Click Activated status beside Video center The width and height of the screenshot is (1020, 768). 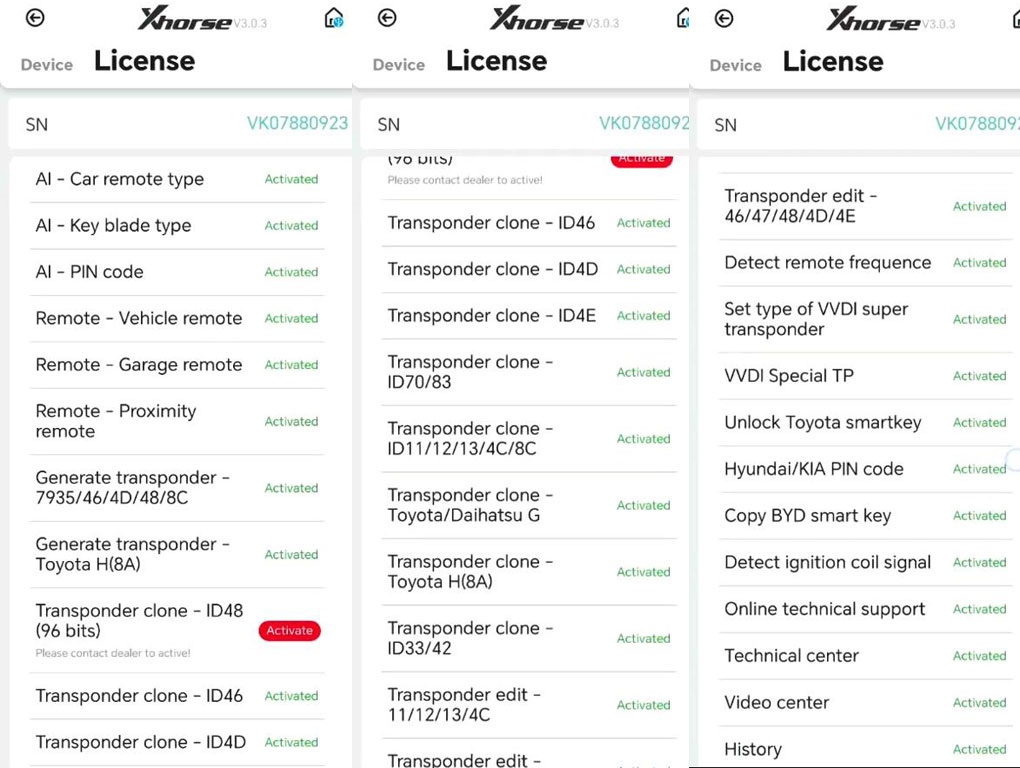(x=979, y=703)
